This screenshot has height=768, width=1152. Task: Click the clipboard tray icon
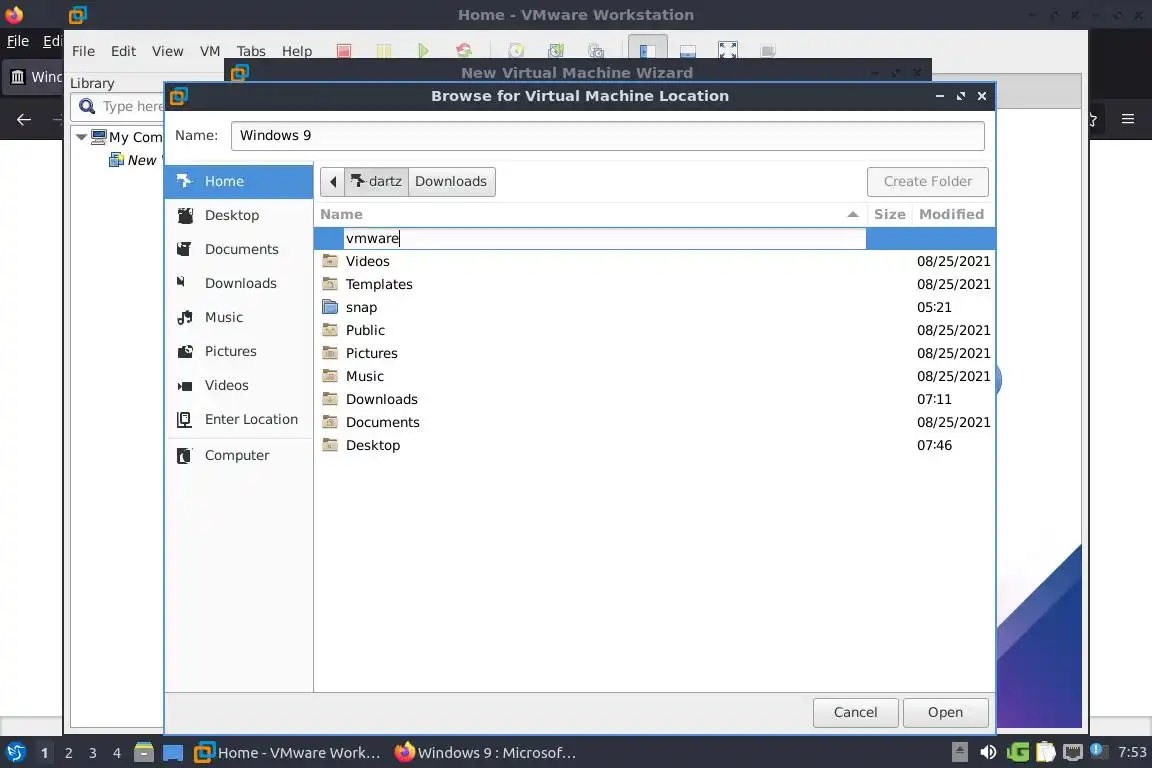pos(1045,752)
